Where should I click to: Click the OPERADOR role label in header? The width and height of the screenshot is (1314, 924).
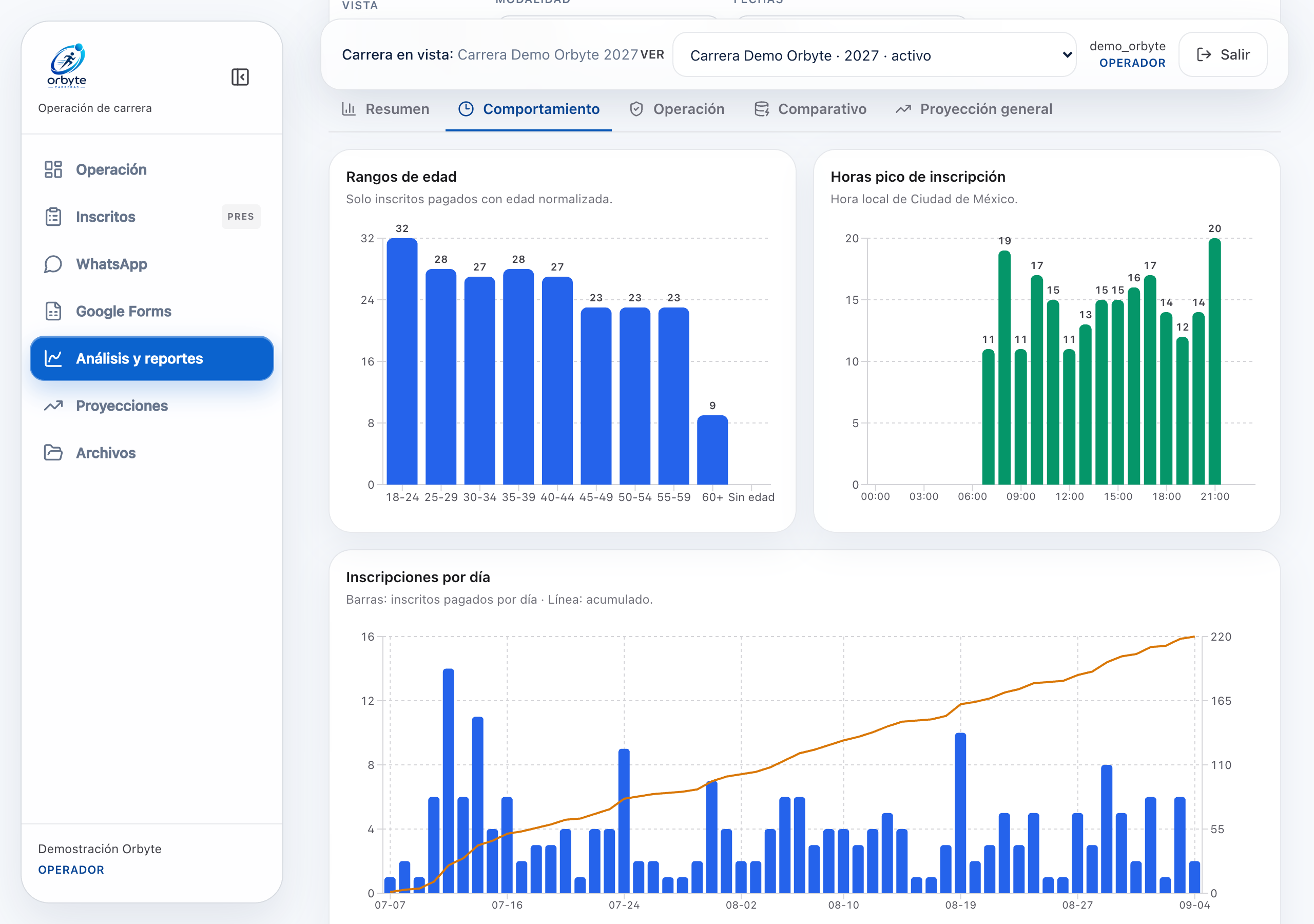(x=1132, y=63)
